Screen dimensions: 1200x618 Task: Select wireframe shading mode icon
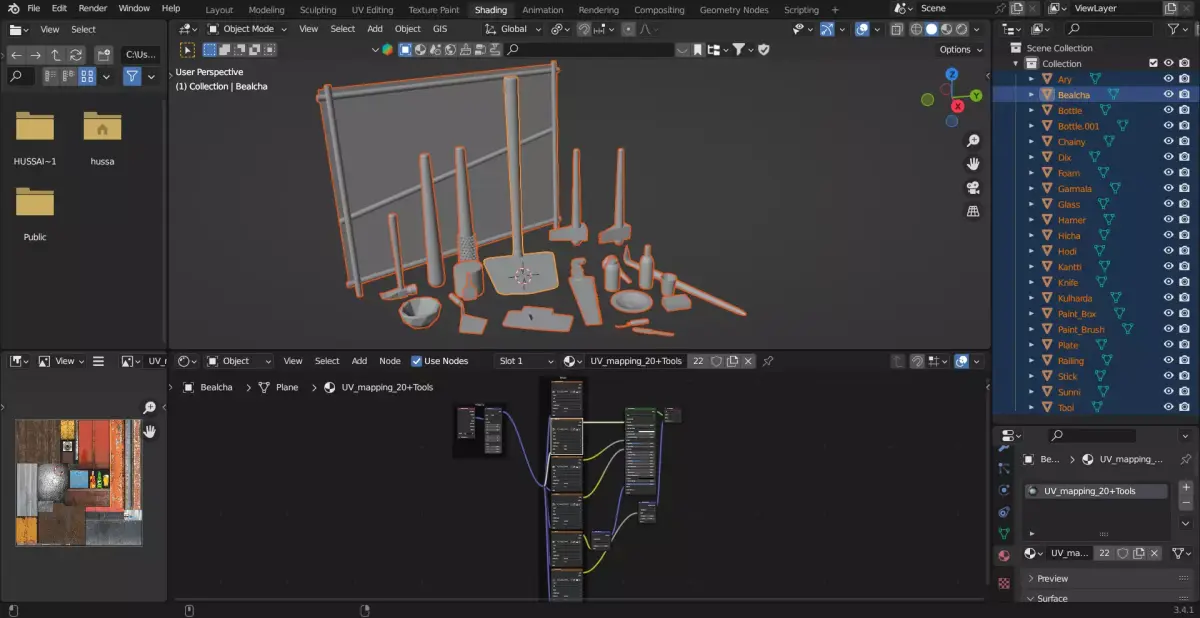pos(917,29)
